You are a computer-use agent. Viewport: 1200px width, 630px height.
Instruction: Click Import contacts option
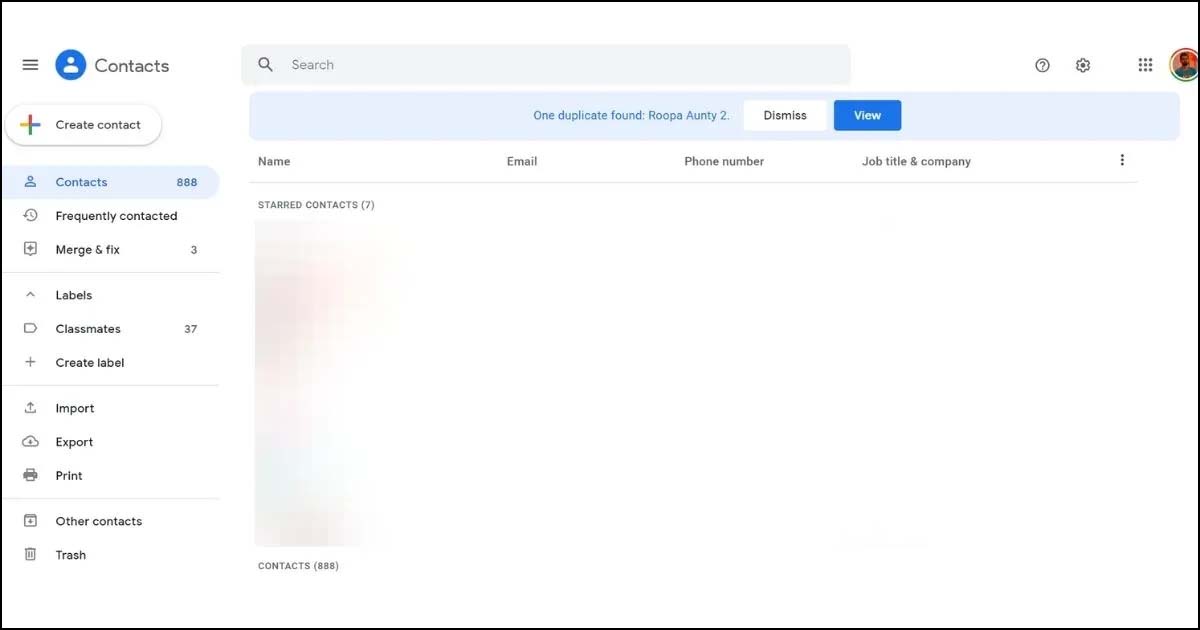click(110, 408)
